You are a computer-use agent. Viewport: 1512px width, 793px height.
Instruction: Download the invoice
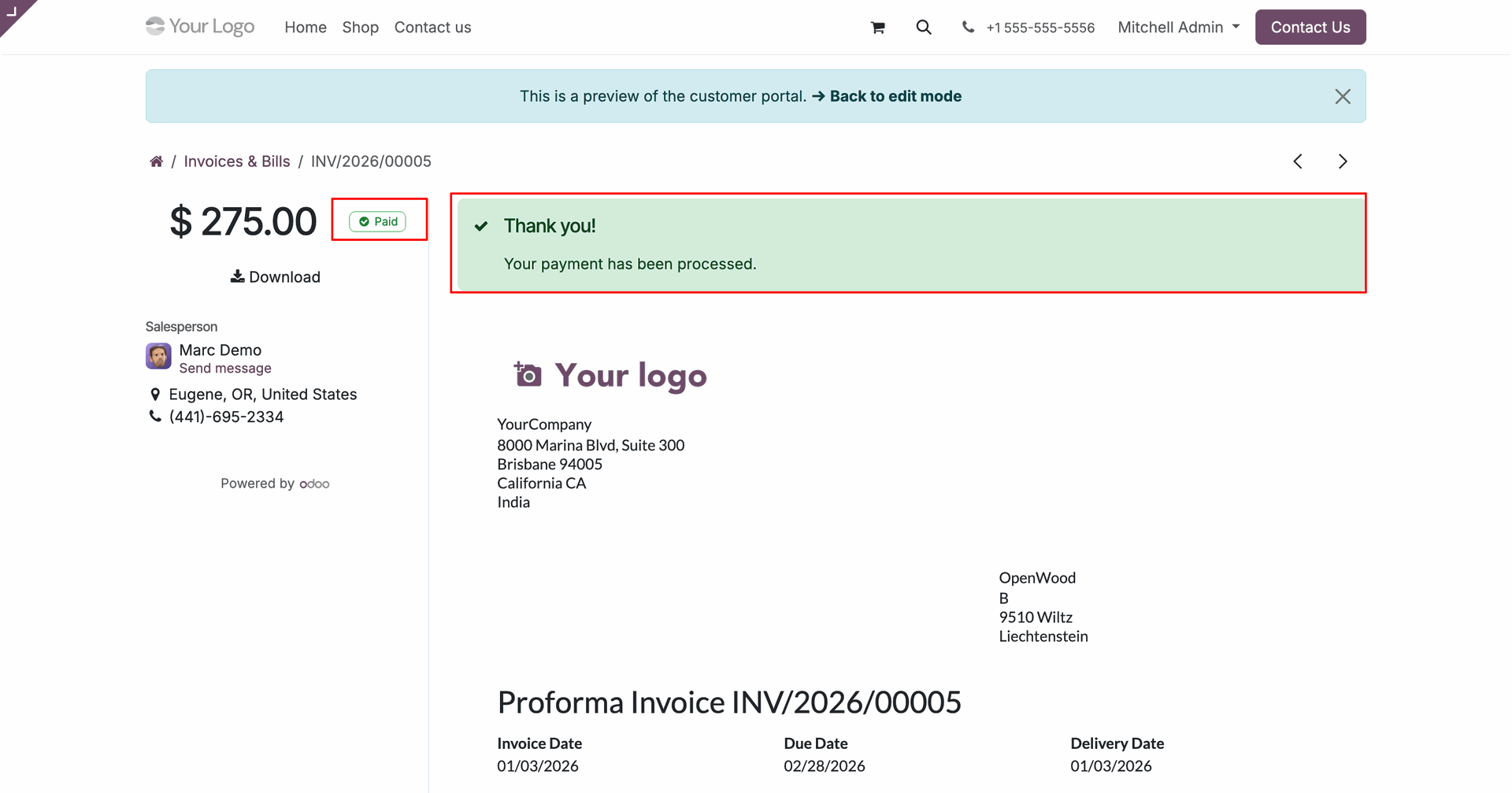coord(275,277)
